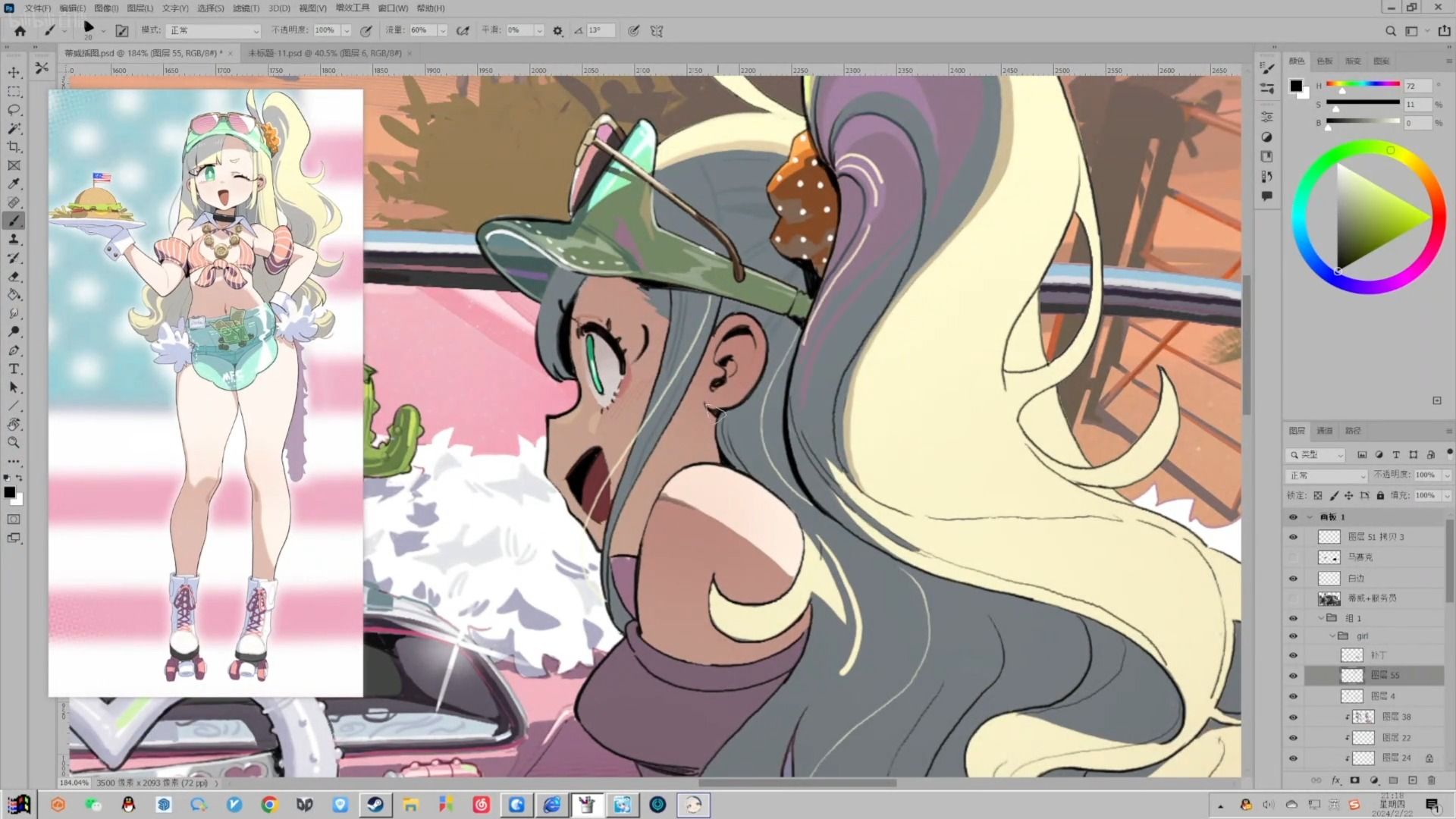1456x819 pixels.
Task: Click the brush angle input field
Action: (x=600, y=31)
